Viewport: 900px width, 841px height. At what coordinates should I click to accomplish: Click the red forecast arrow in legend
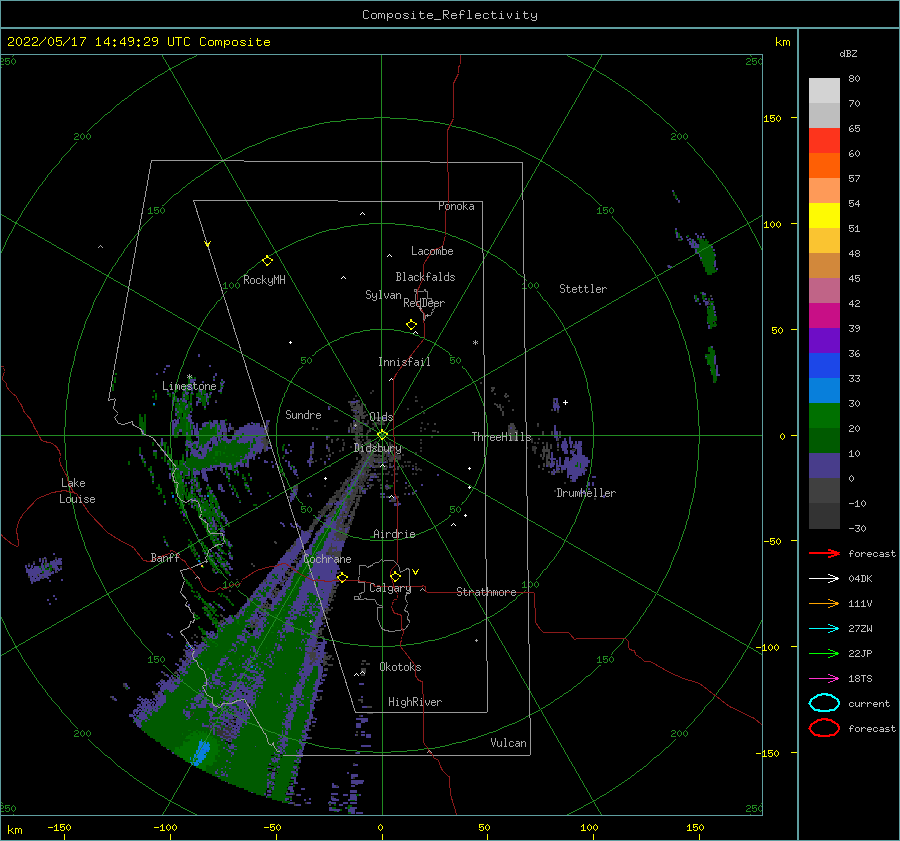(824, 553)
